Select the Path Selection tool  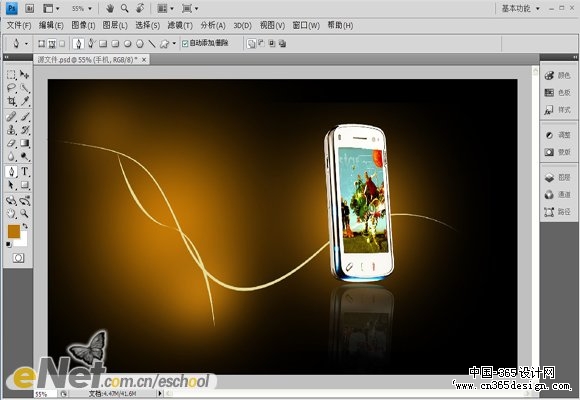point(11,185)
